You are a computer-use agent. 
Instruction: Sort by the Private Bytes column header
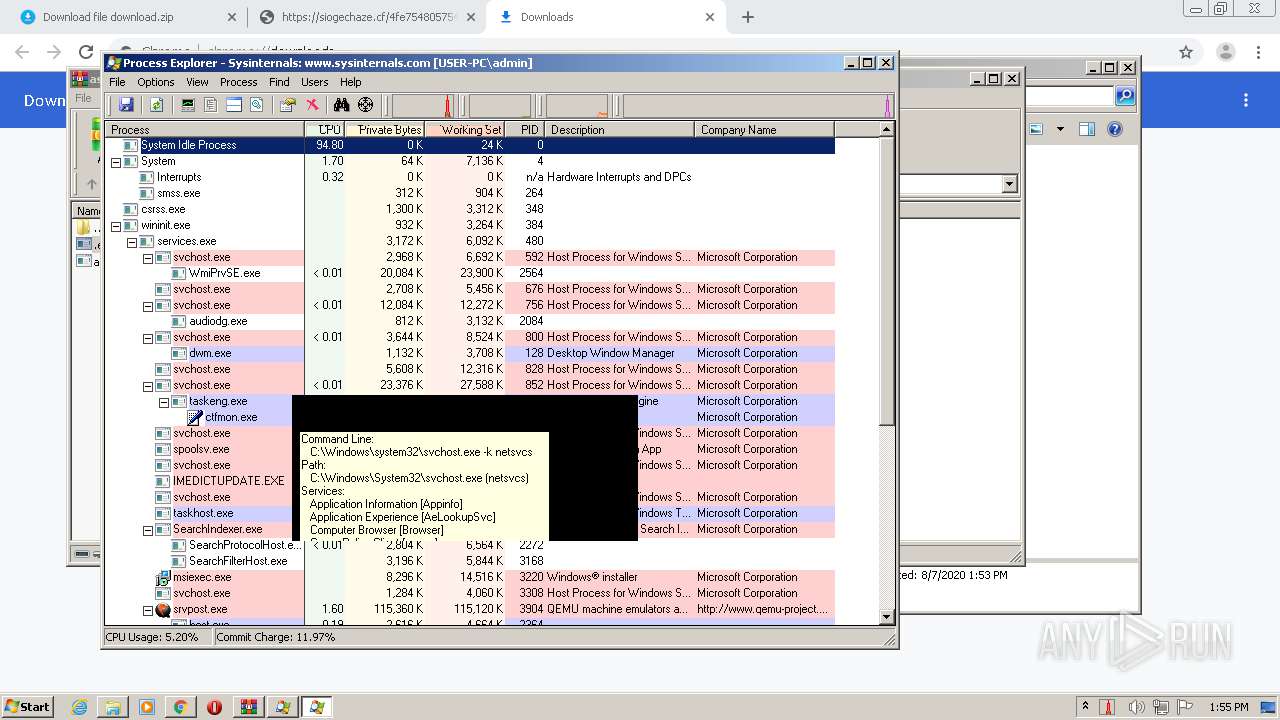pyautogui.click(x=385, y=130)
